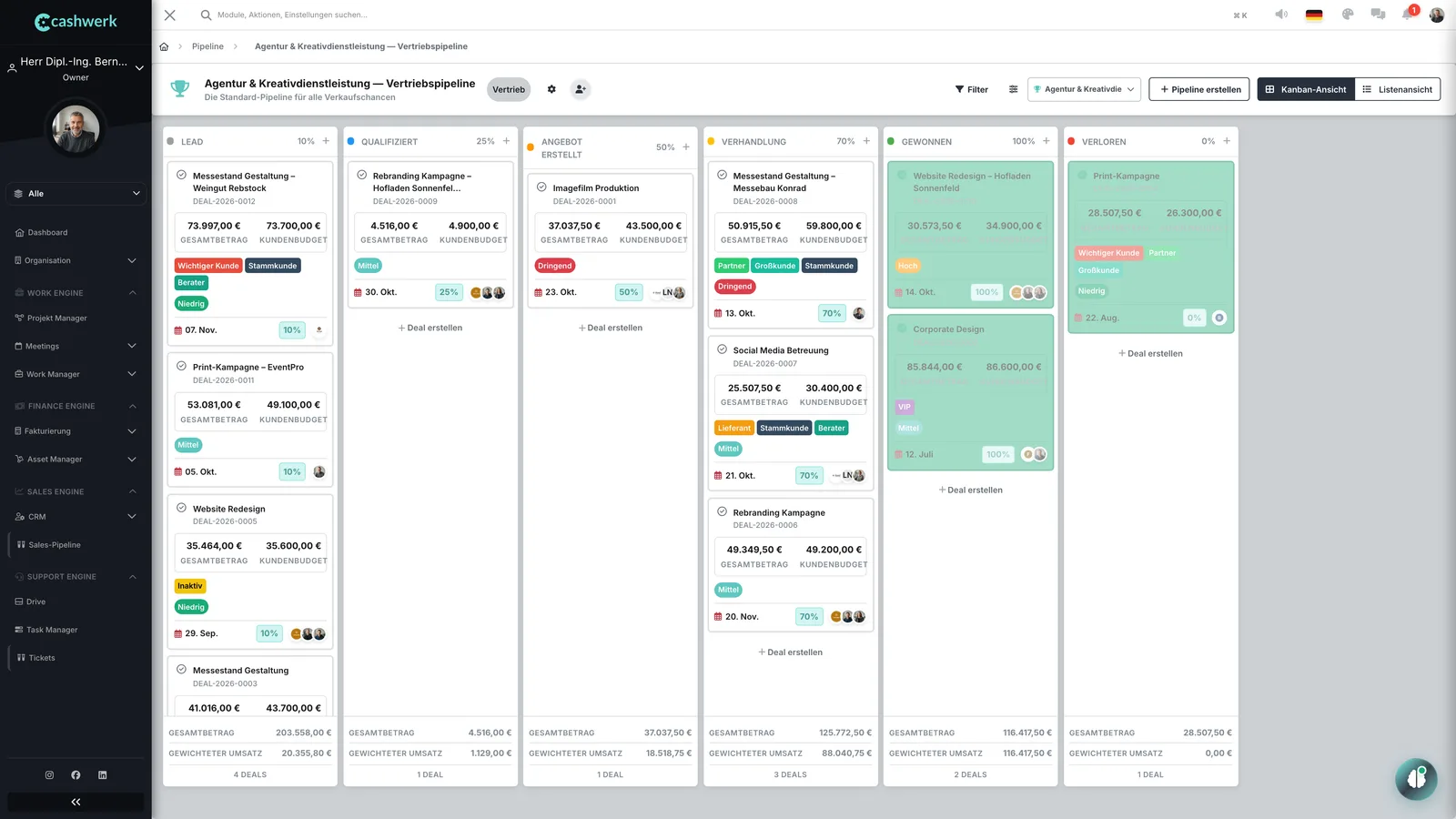
Task: Switch to Listenansicht view
Action: click(x=1397, y=89)
